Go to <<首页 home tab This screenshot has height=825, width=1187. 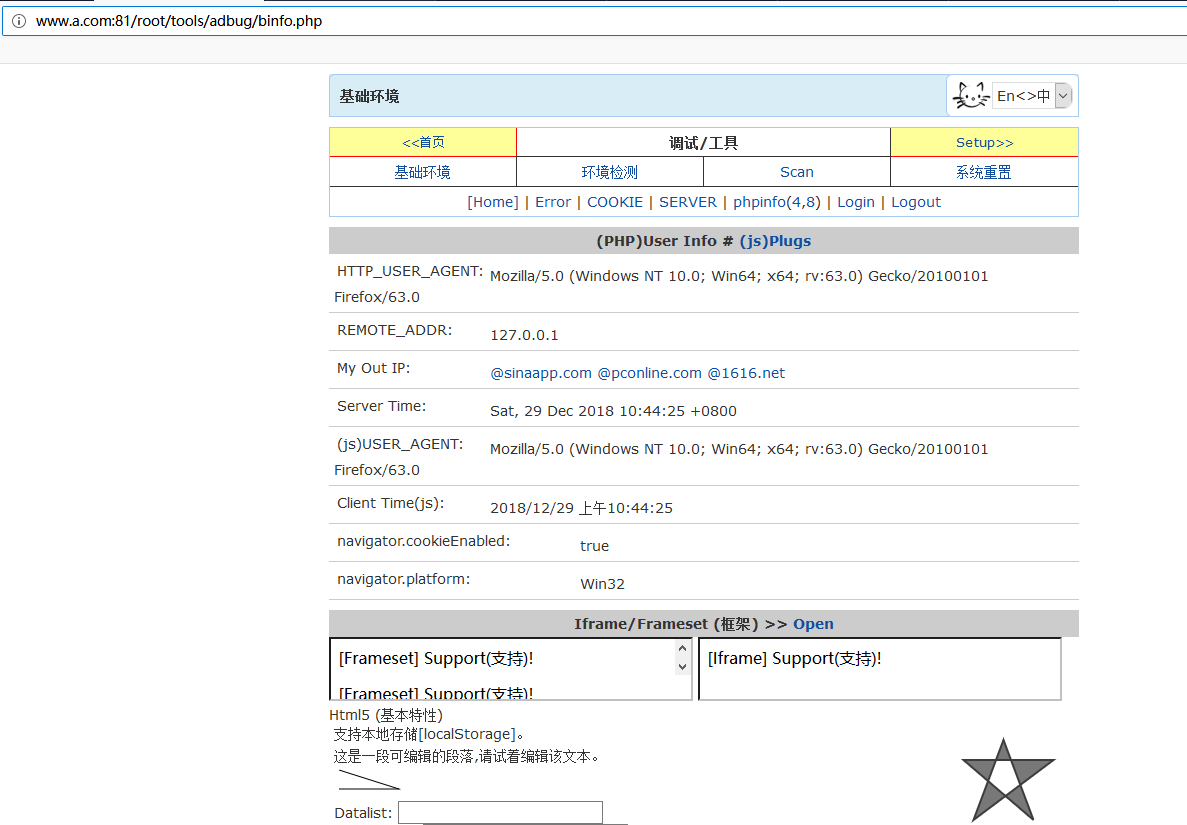click(423, 143)
